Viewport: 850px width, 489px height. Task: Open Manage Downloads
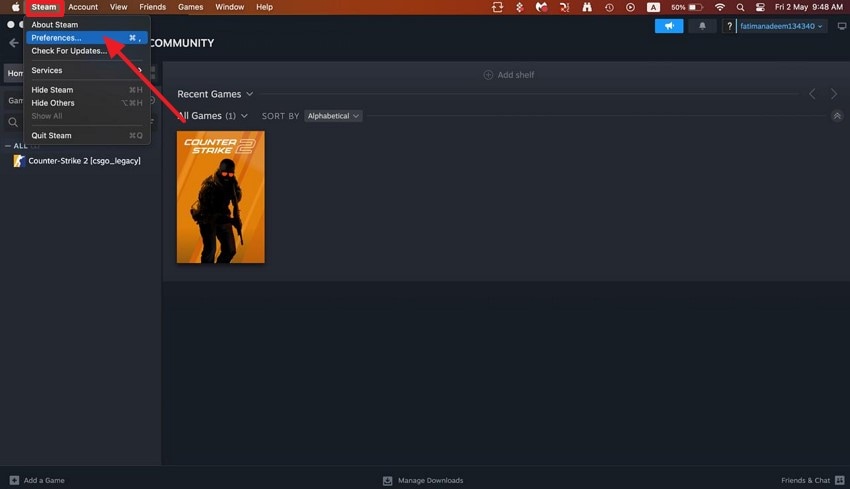point(423,480)
